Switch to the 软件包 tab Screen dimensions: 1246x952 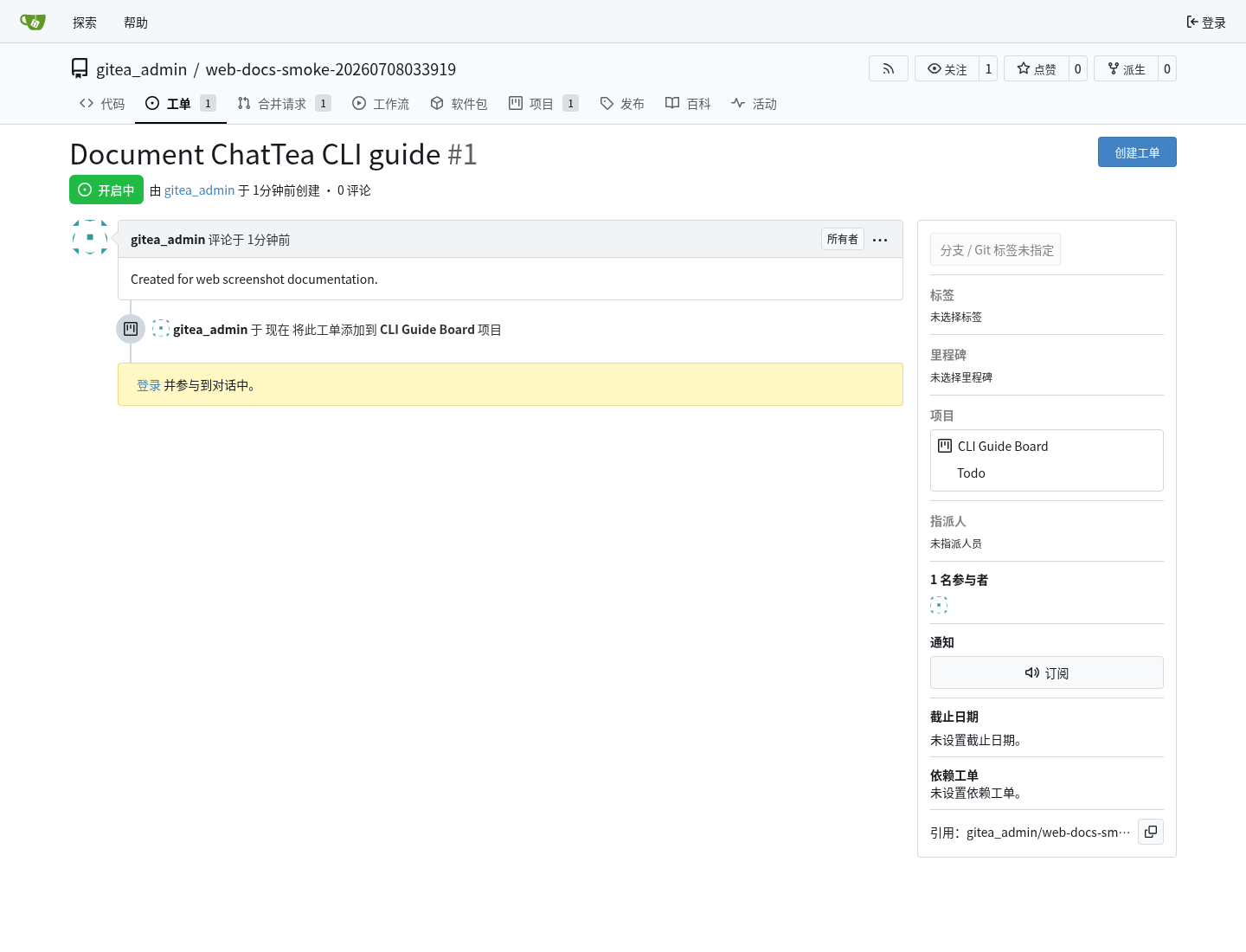(459, 104)
